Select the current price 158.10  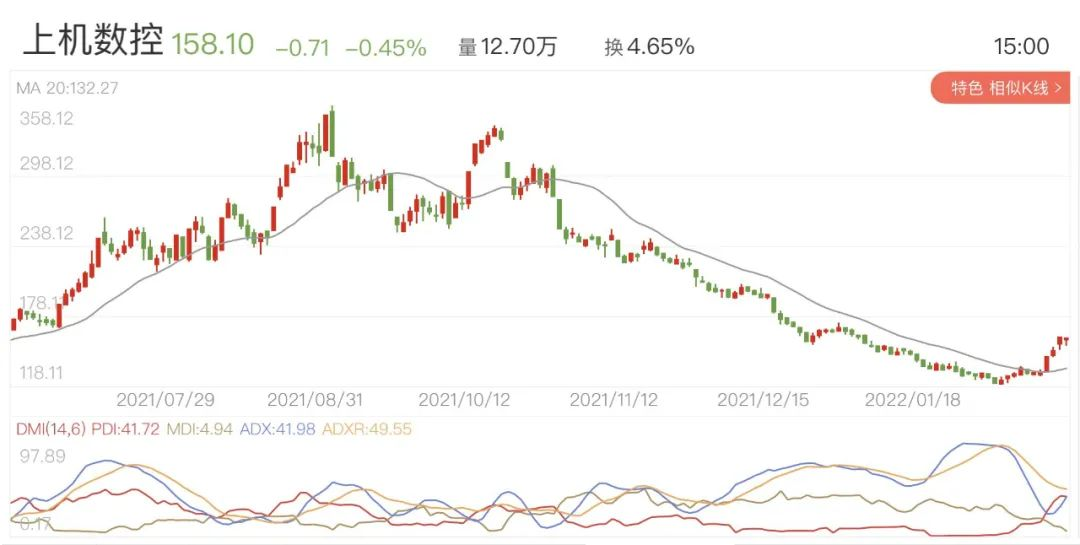tap(213, 45)
